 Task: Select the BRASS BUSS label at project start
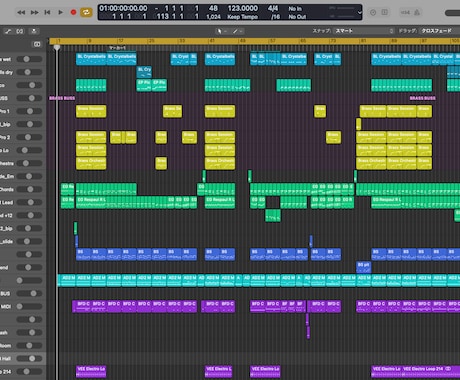62,98
